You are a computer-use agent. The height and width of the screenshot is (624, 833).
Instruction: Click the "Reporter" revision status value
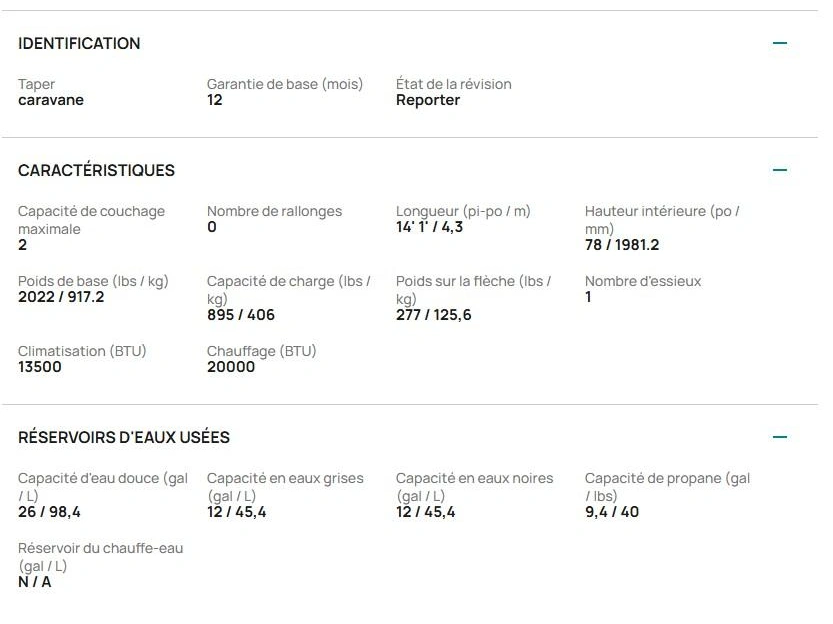click(x=428, y=100)
